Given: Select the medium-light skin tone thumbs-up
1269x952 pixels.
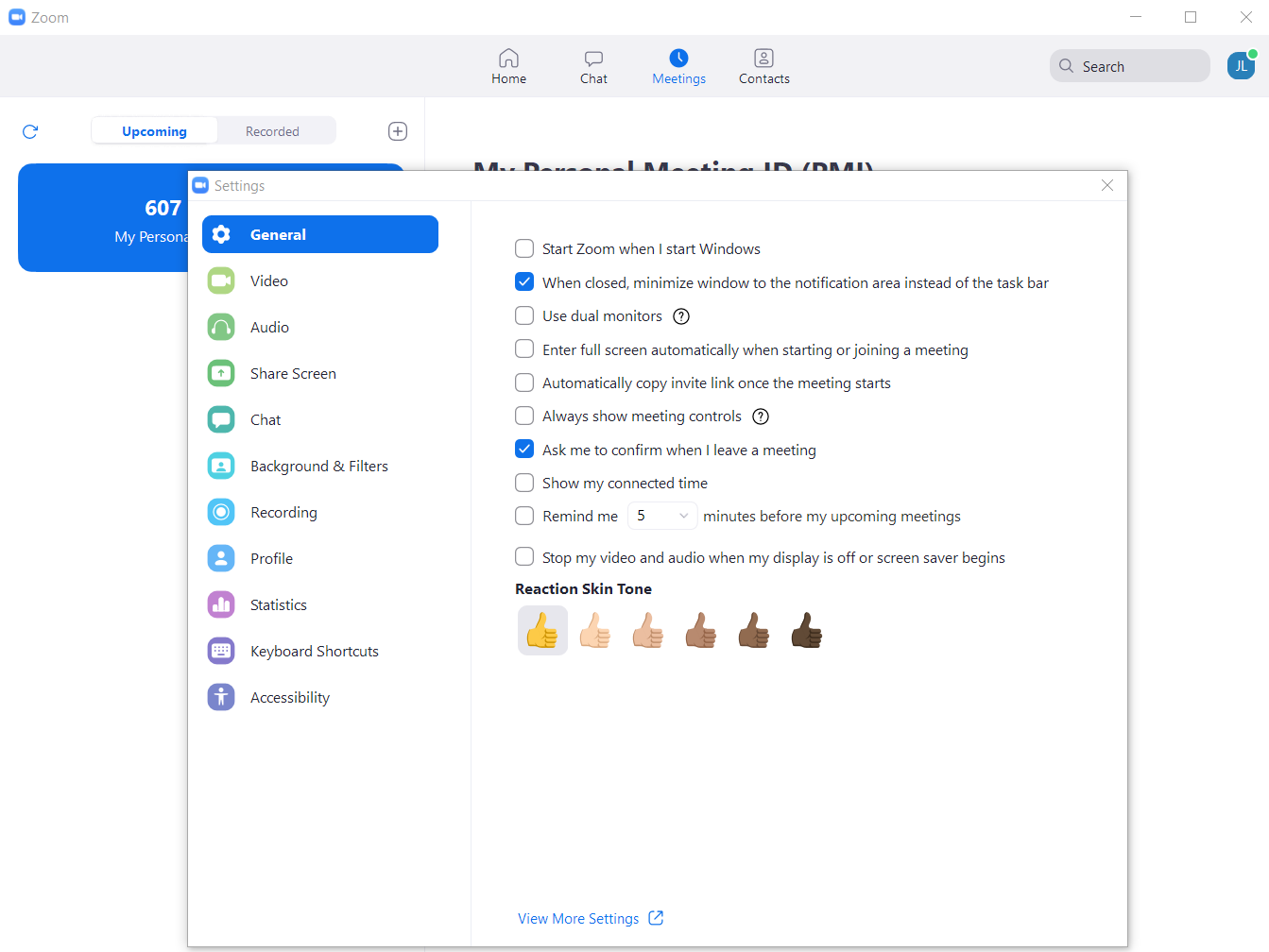Looking at the screenshot, I should tap(648, 630).
